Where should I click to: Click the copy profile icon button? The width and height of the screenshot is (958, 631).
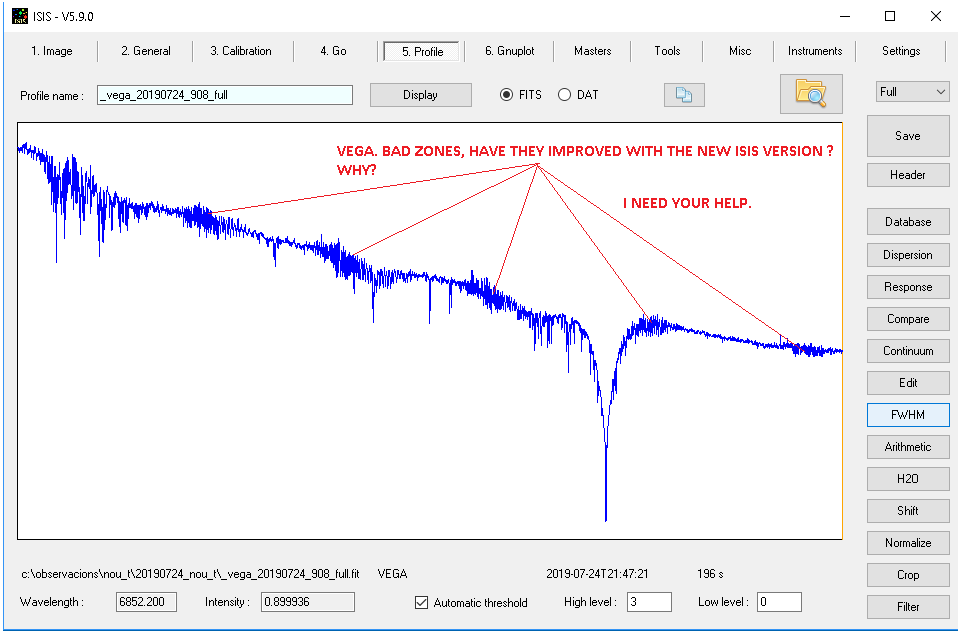click(x=684, y=95)
